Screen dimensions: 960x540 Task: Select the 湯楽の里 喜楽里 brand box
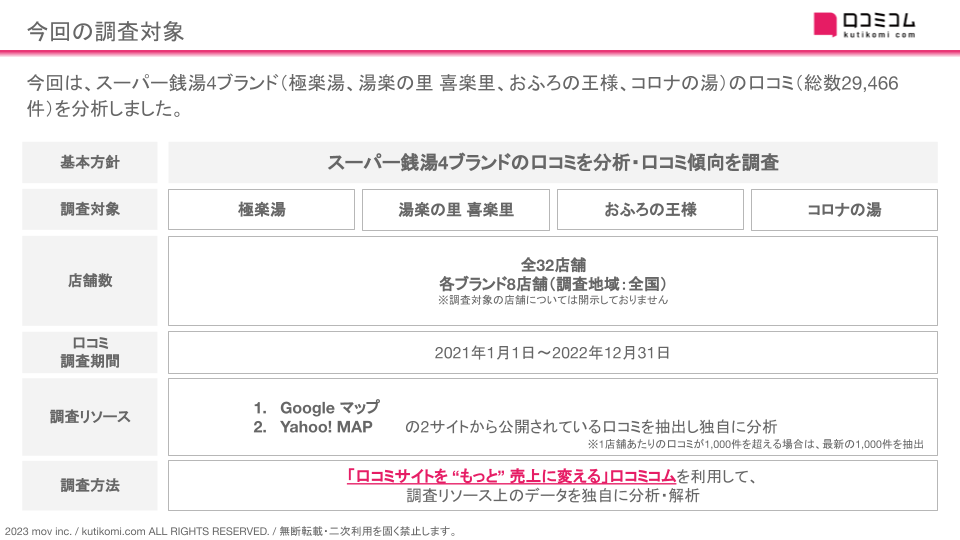pos(456,210)
